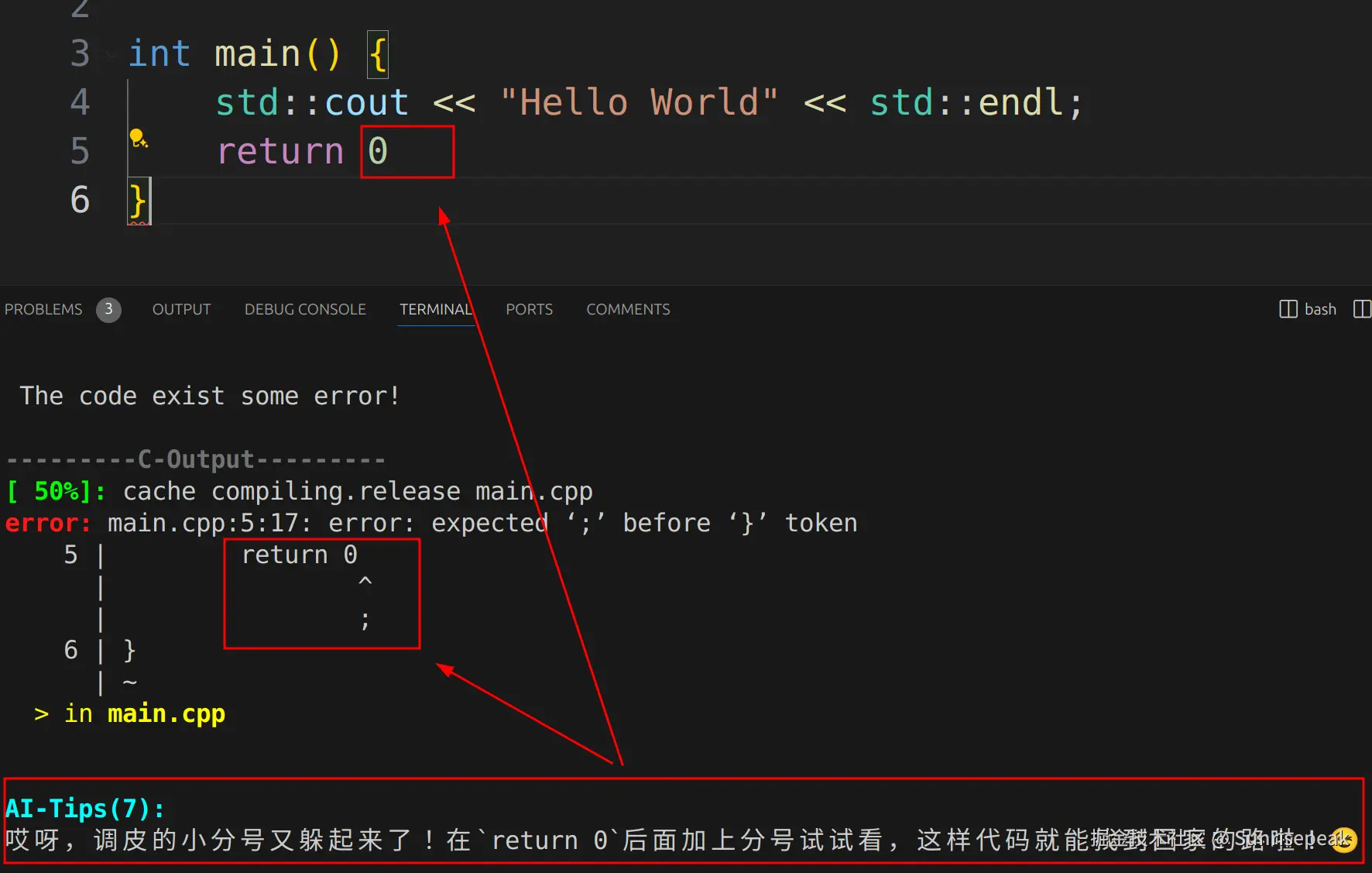Click line number 5 in the gutter
This screenshot has height=873, width=1372.
click(x=80, y=151)
